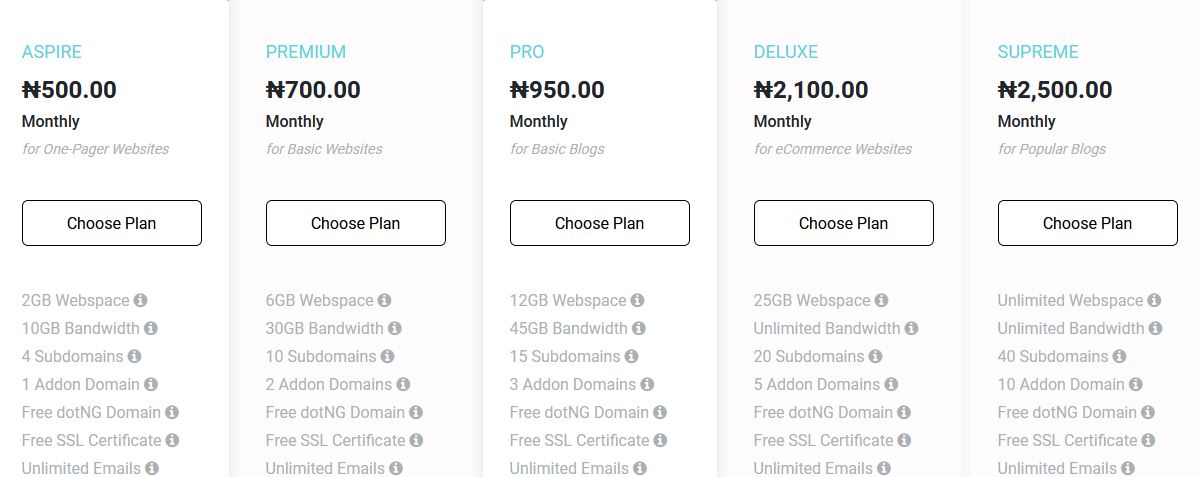Open info icon beside 30GB Bandwidth
The height and width of the screenshot is (477, 1202).
(395, 328)
